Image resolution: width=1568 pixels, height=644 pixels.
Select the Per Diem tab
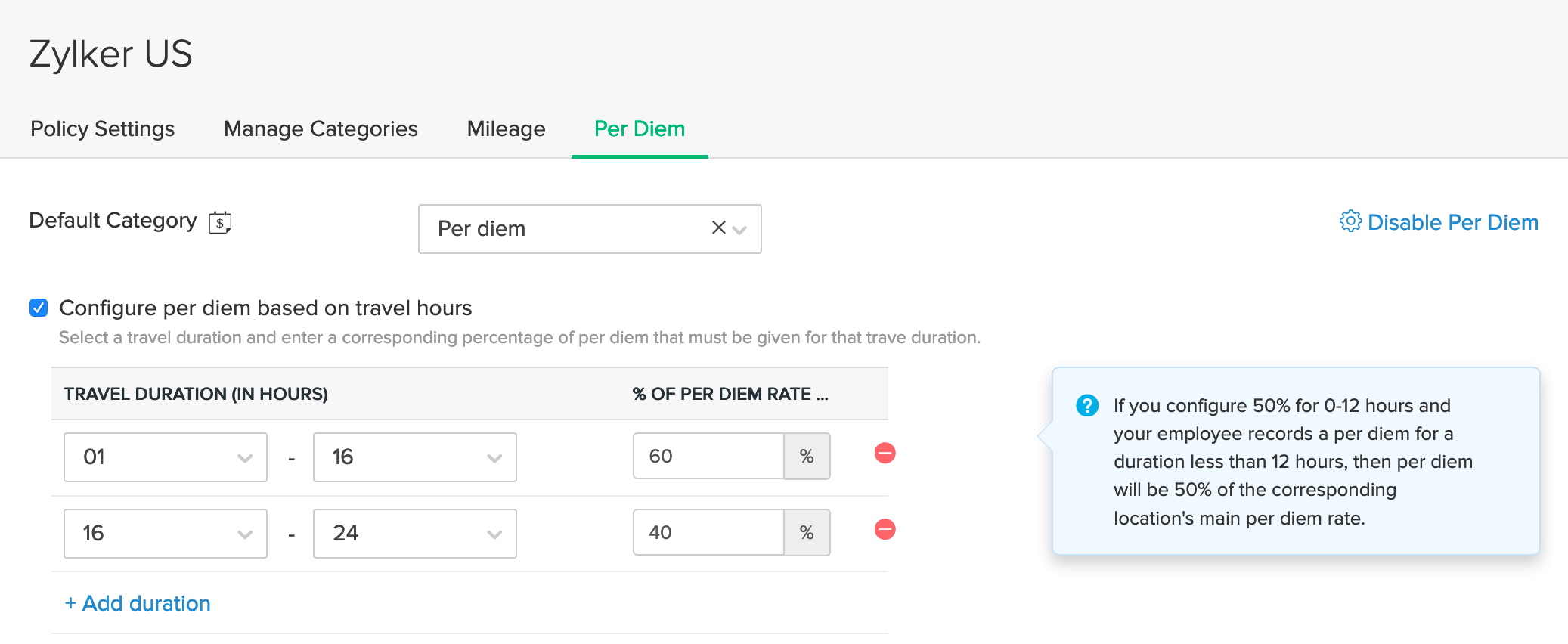tap(640, 129)
